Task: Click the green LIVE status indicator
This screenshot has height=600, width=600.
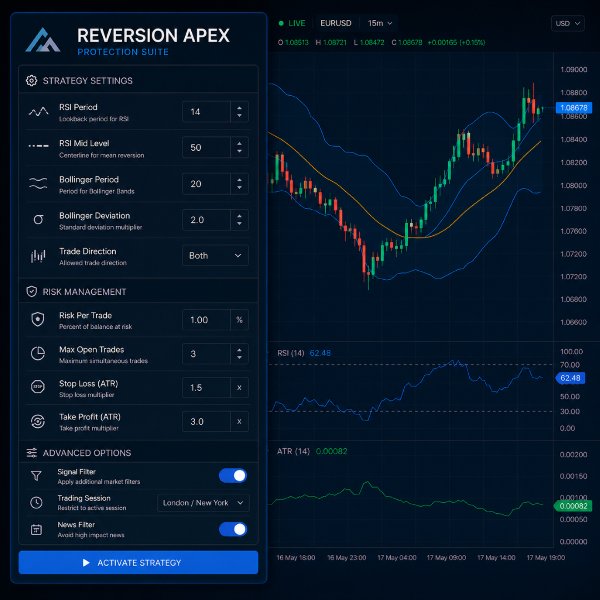Action: (x=292, y=23)
